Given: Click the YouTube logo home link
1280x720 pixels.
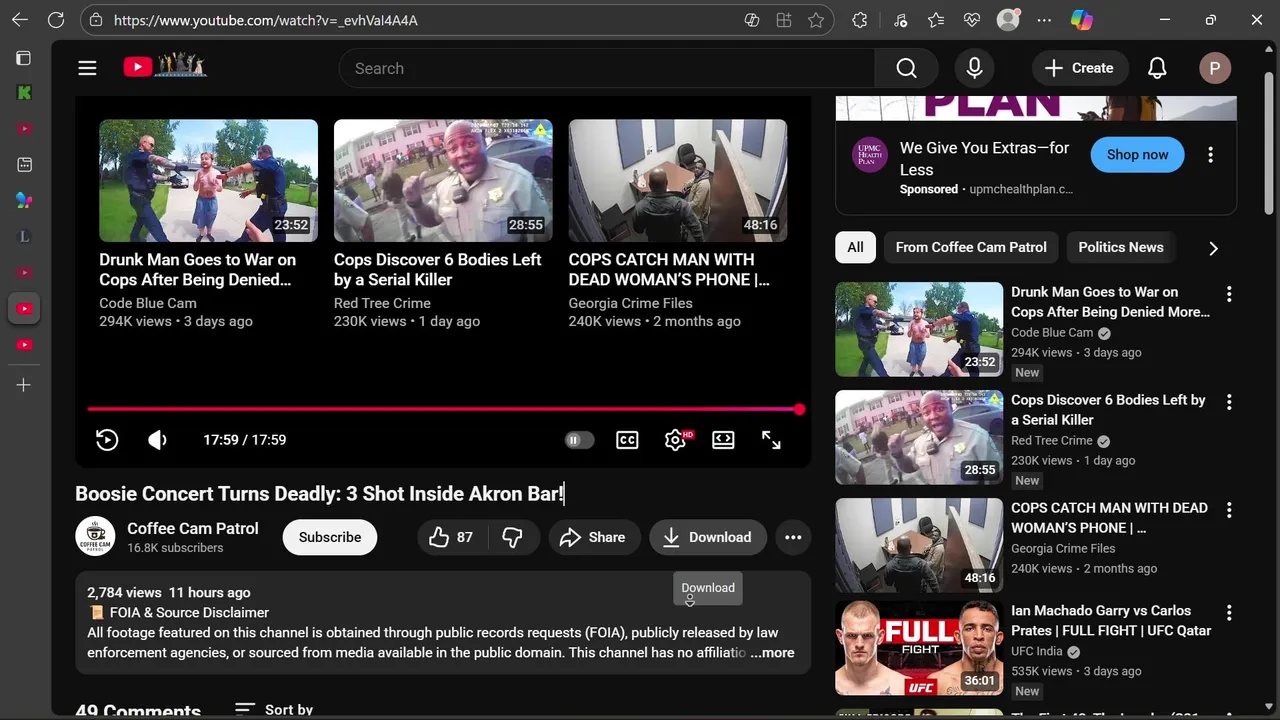Looking at the screenshot, I should 165,66.
